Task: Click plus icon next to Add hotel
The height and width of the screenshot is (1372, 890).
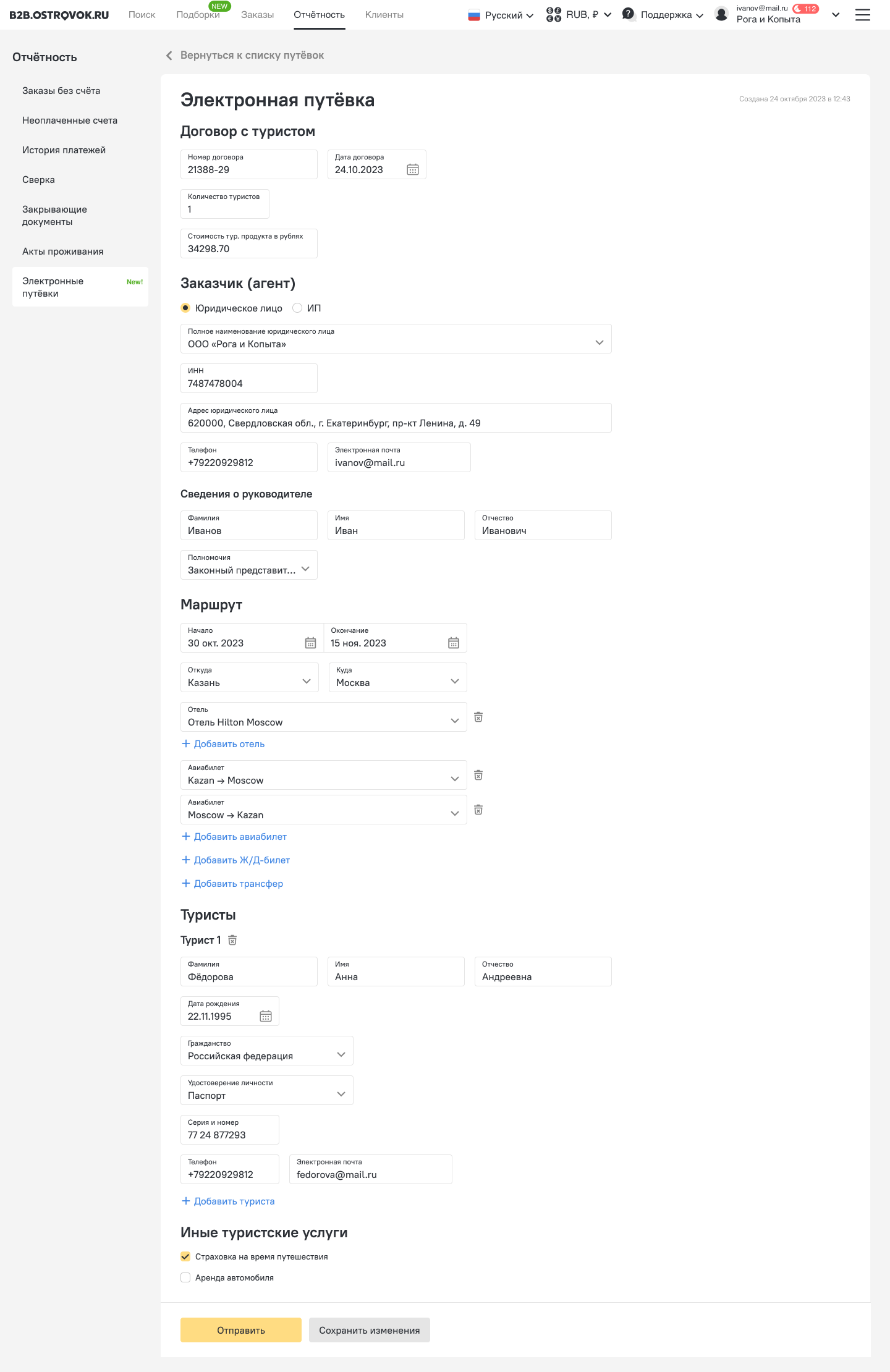Action: pos(185,743)
